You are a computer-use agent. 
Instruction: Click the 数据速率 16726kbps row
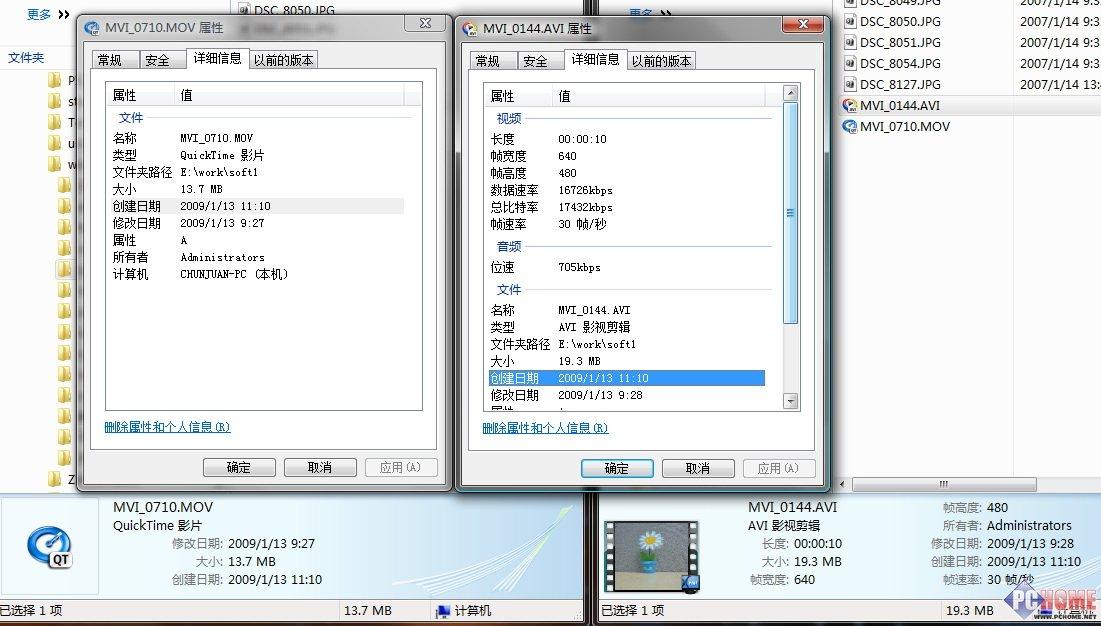click(x=626, y=190)
